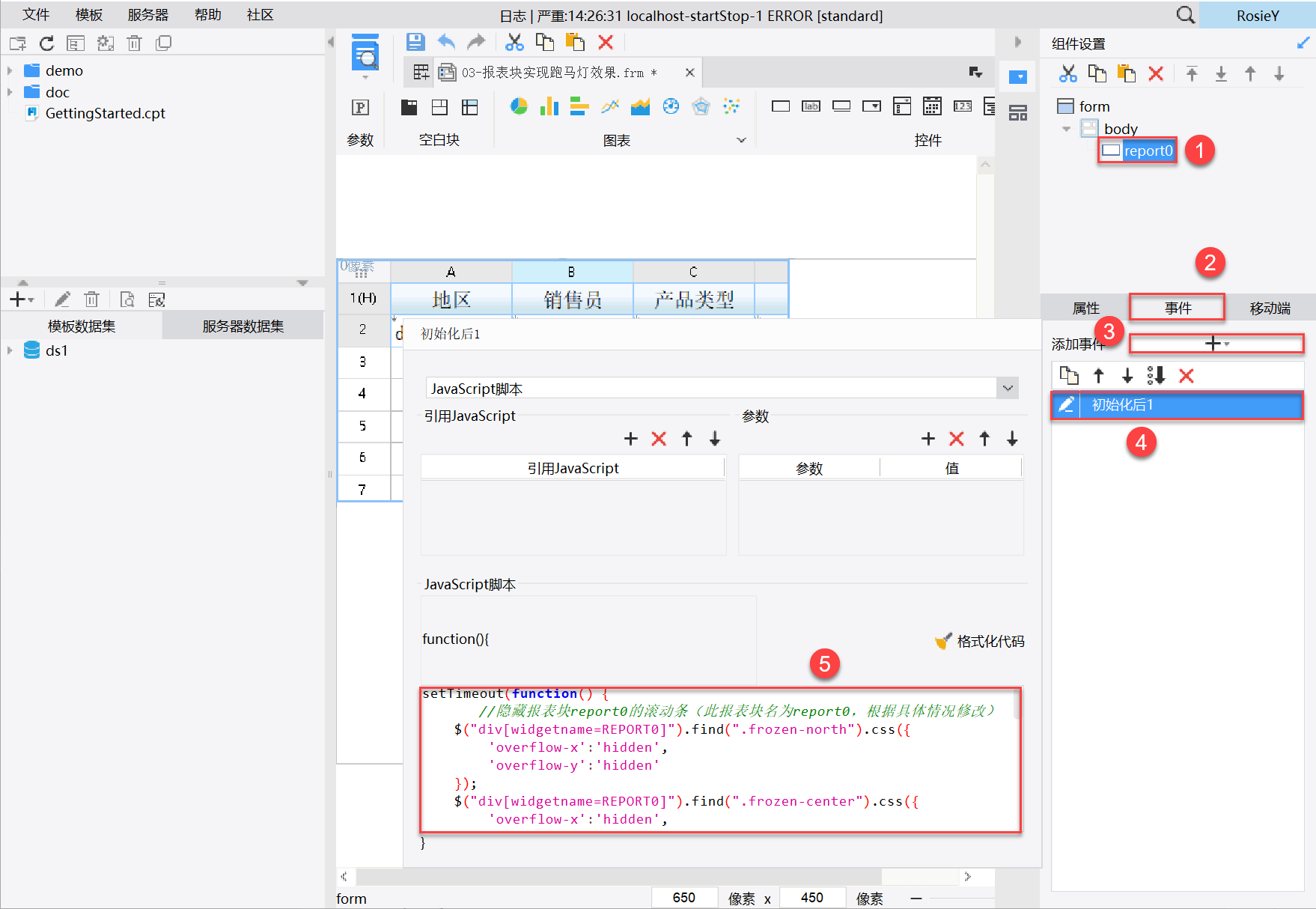Collapse the body node in component tree
The height and width of the screenshot is (909, 1316).
[x=1067, y=129]
